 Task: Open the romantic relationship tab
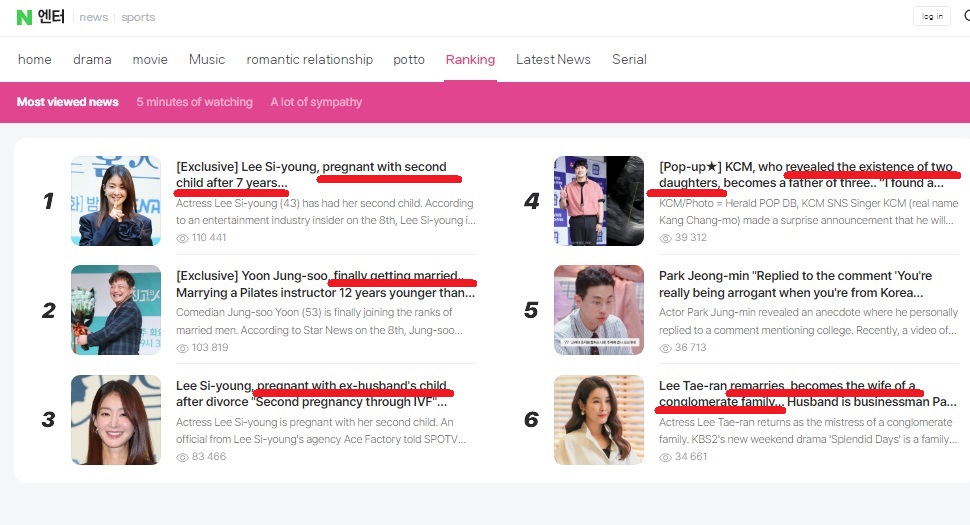coord(309,59)
